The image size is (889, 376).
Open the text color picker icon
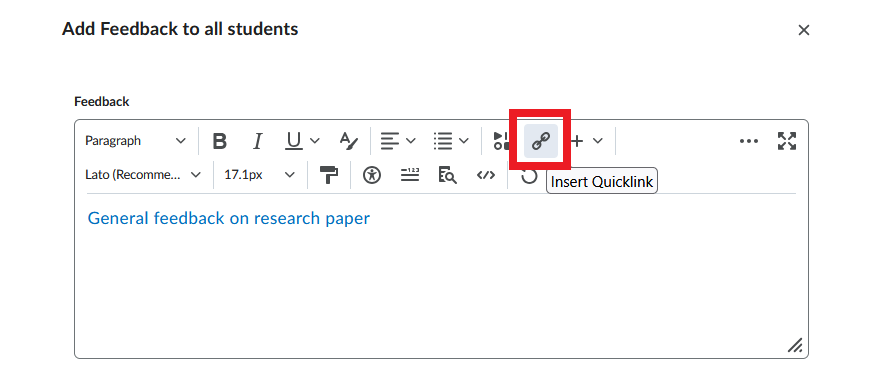click(x=349, y=141)
